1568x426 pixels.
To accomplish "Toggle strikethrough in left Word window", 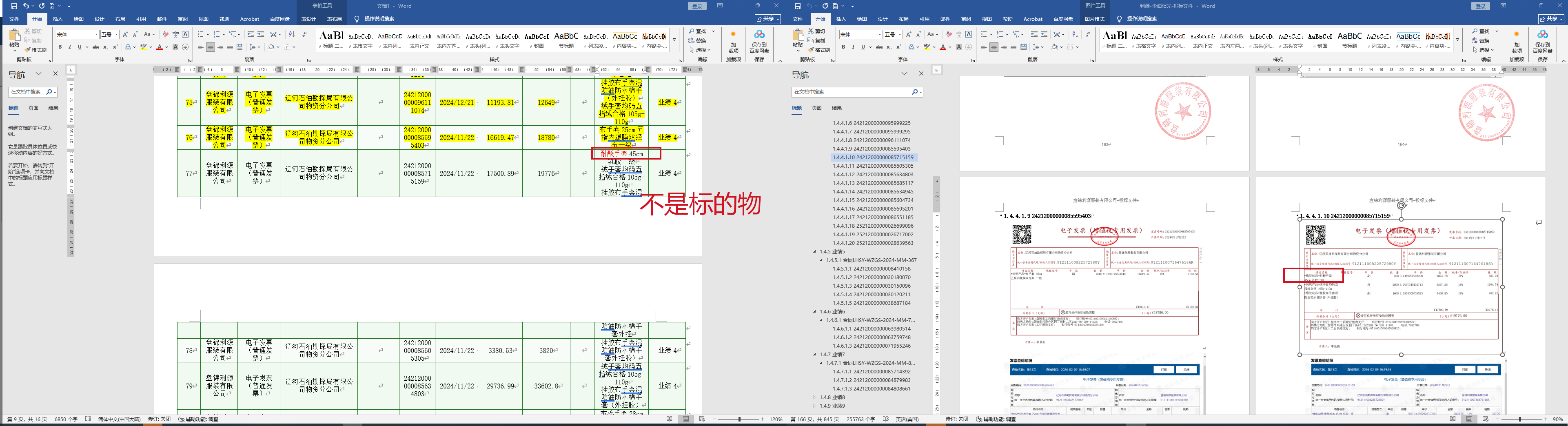I will 95,47.
